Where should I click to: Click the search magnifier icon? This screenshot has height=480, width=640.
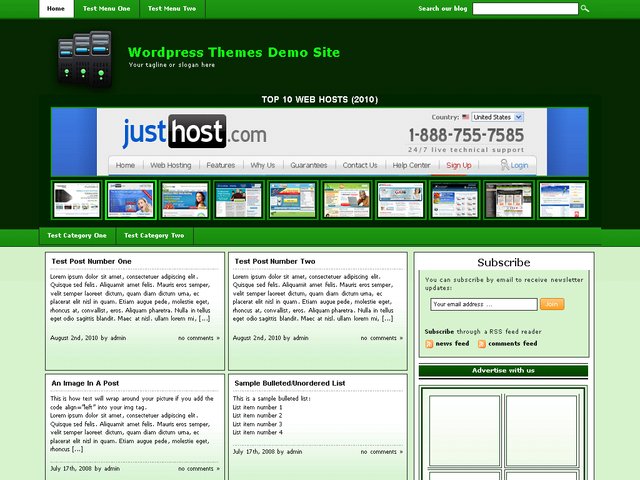[584, 9]
